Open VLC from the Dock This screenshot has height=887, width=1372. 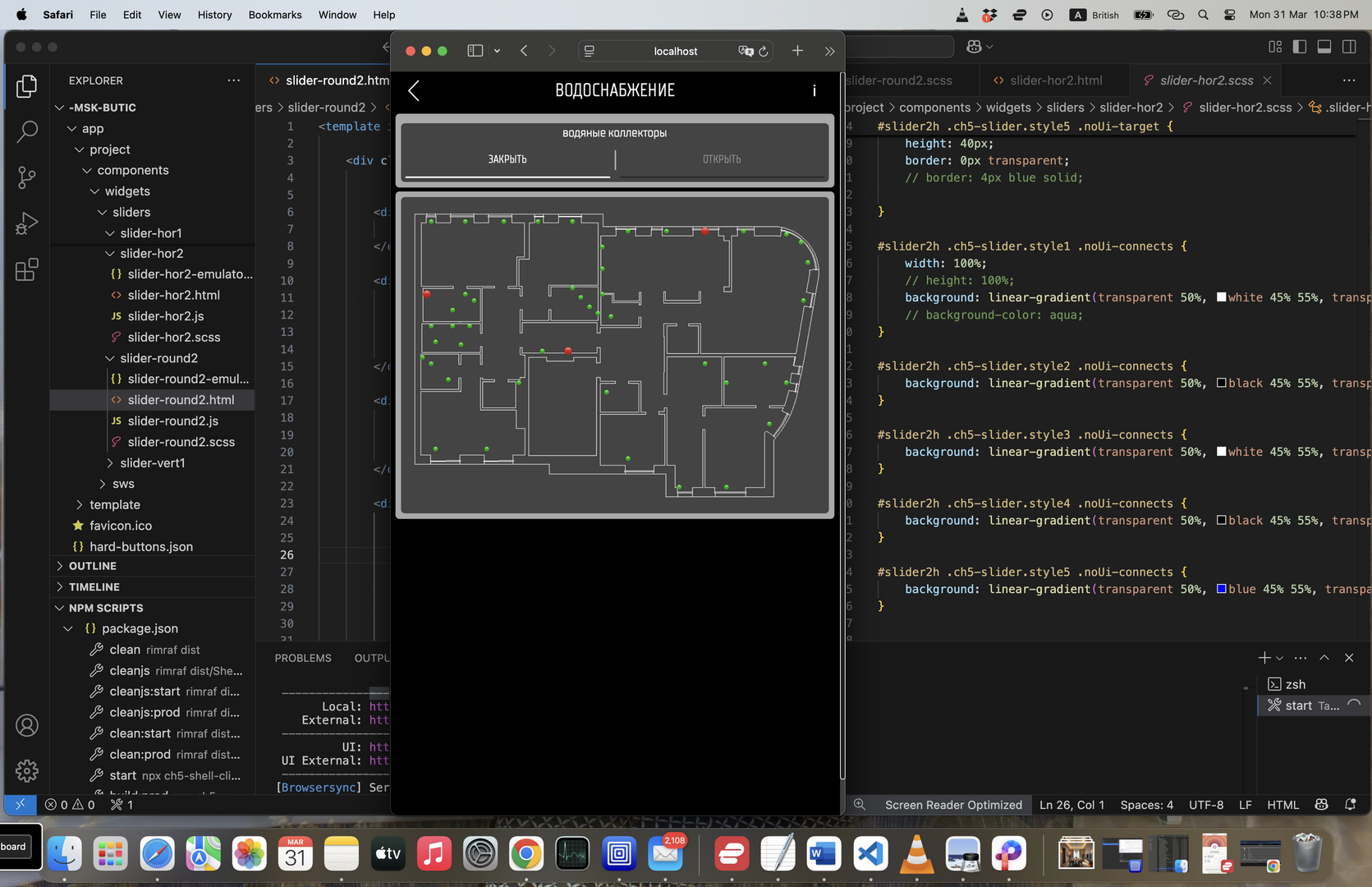click(916, 854)
